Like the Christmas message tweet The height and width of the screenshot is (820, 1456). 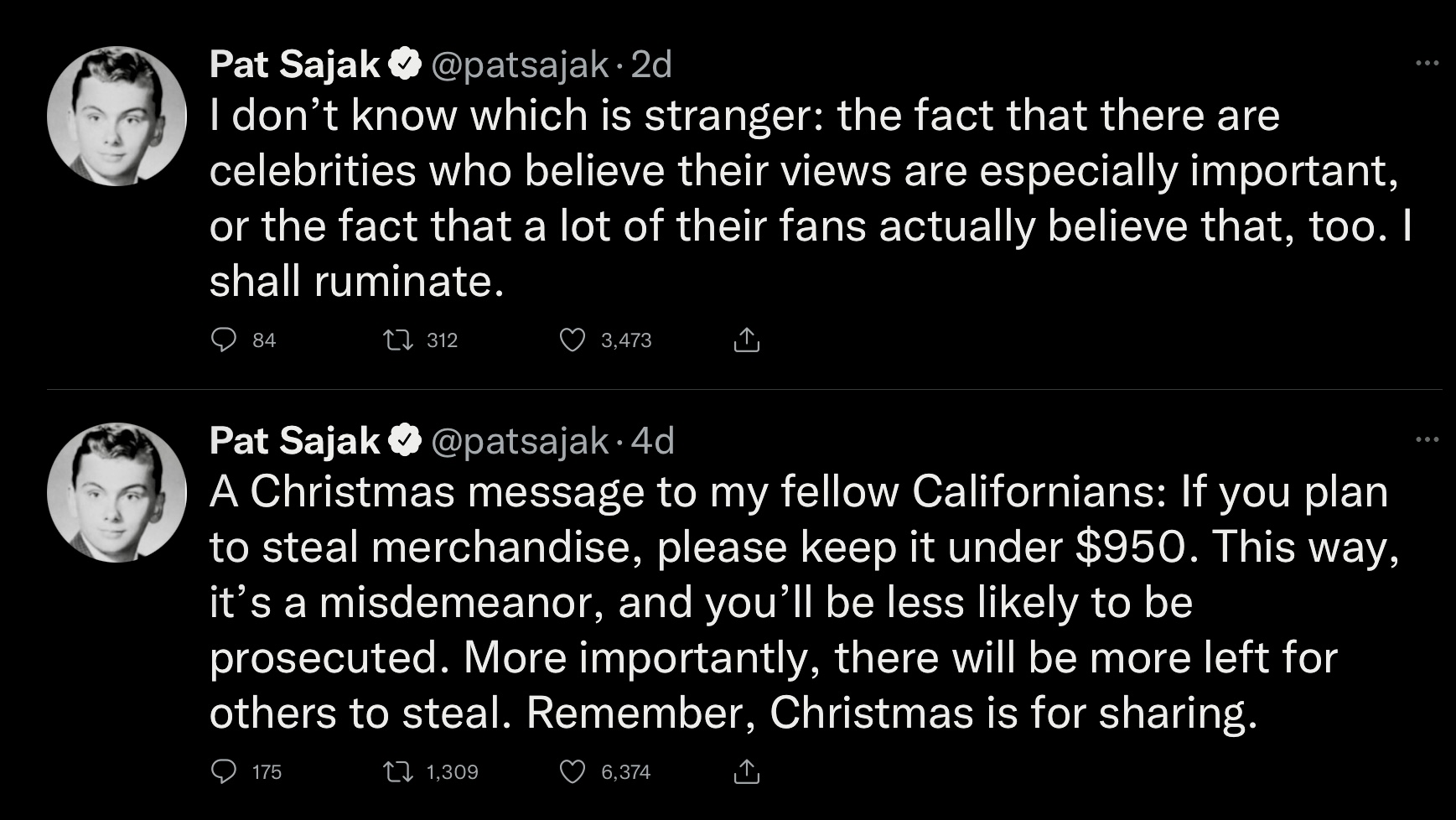(573, 771)
